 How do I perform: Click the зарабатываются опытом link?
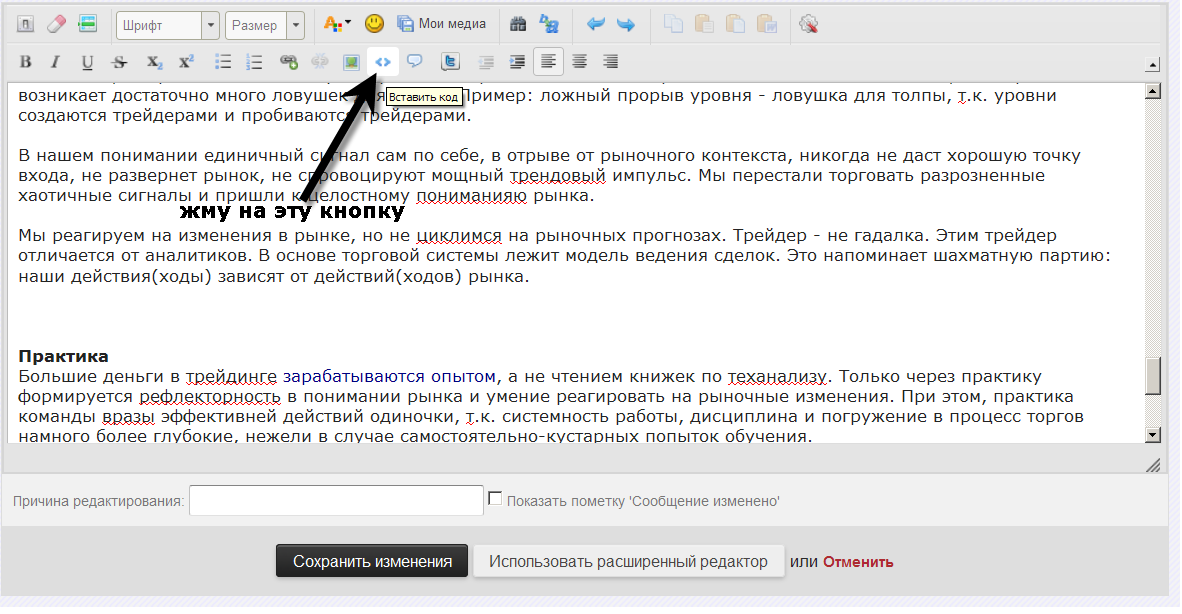[389, 377]
